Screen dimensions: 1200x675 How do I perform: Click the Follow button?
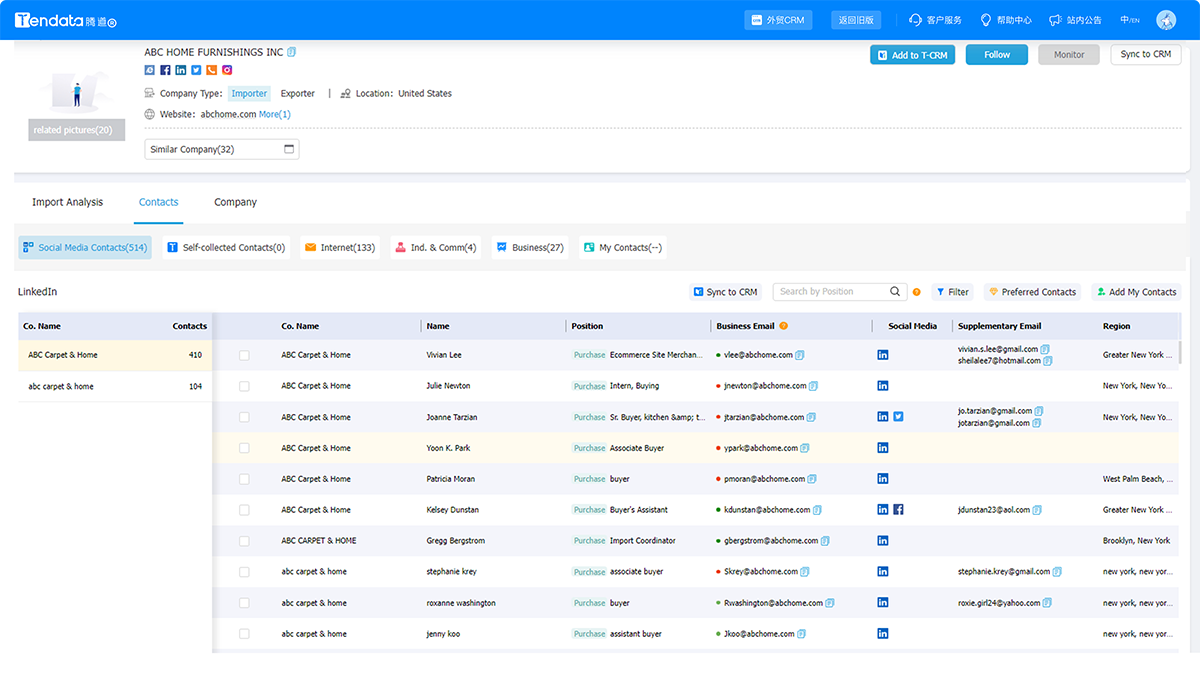click(997, 55)
